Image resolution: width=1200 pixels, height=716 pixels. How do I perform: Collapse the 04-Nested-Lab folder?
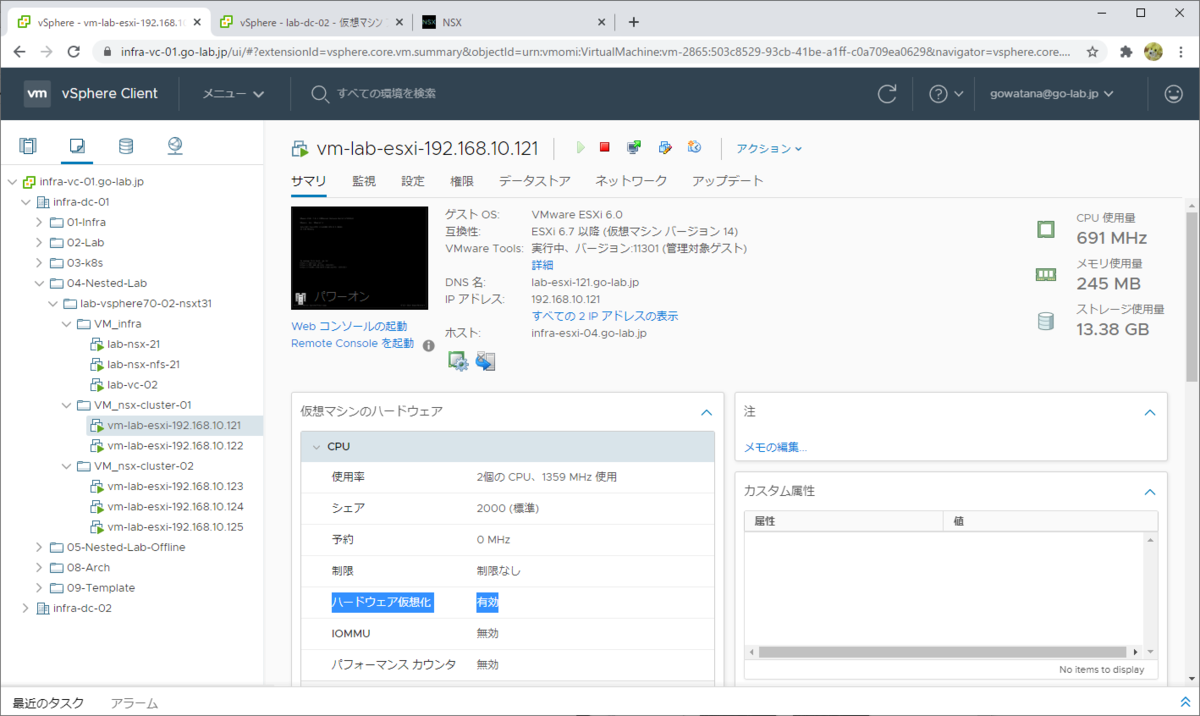pos(39,283)
